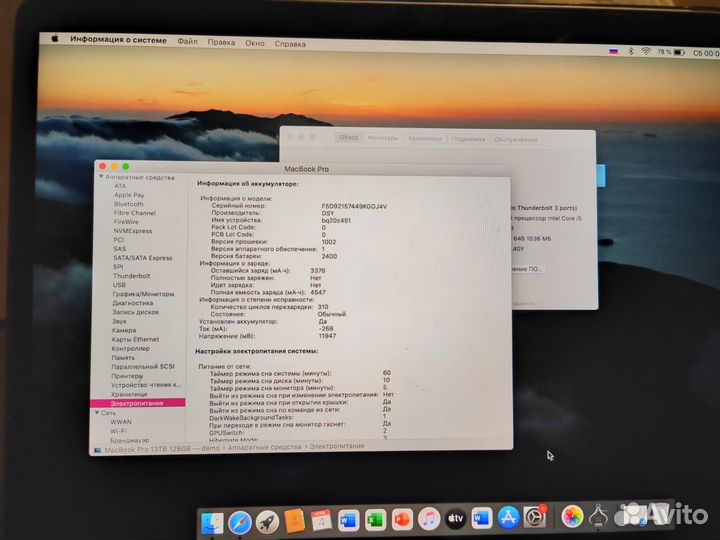
Task: Select USB in the sidebar
Action: pyautogui.click(x=119, y=285)
